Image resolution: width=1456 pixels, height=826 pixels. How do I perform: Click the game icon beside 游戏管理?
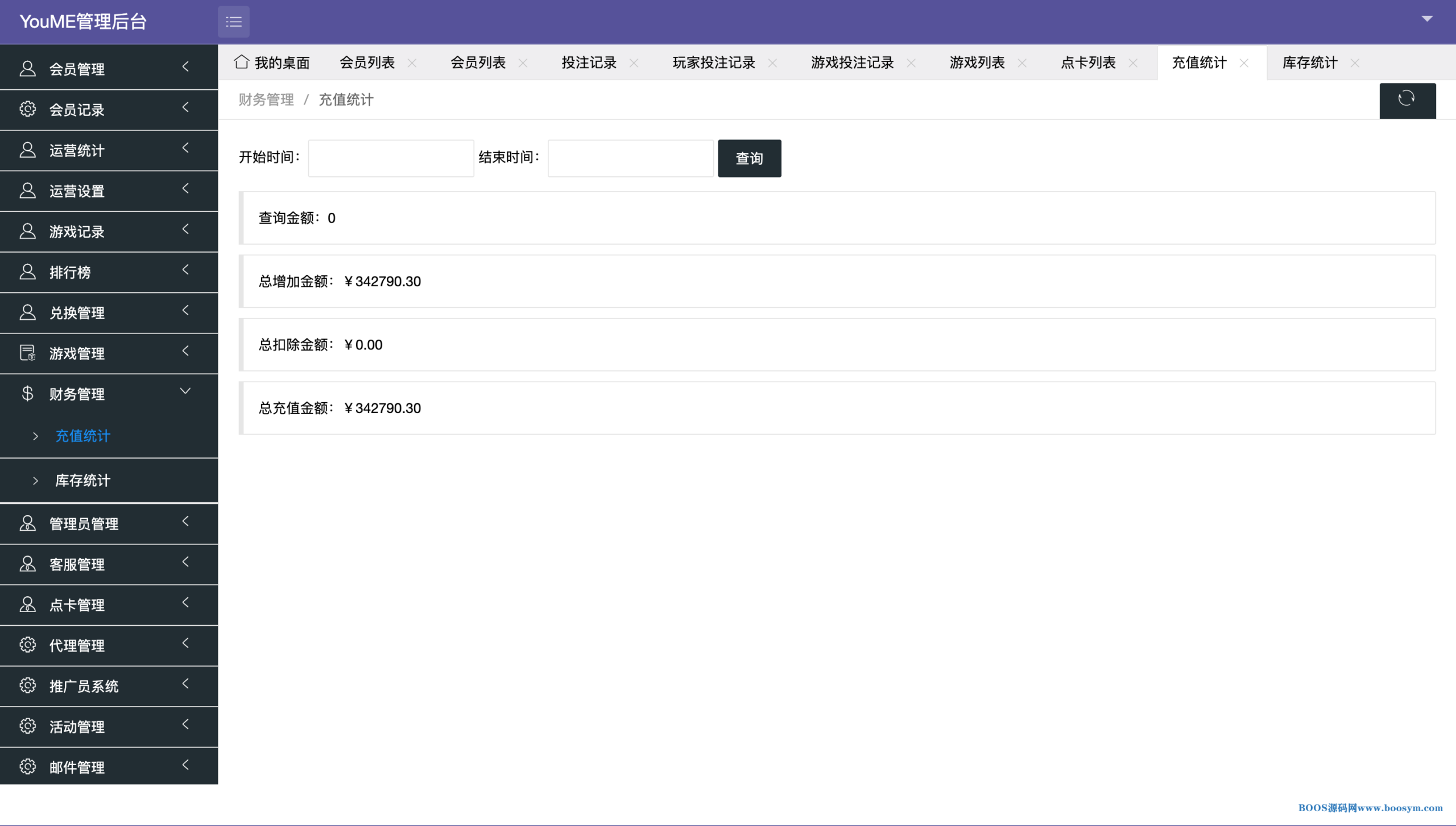(27, 353)
